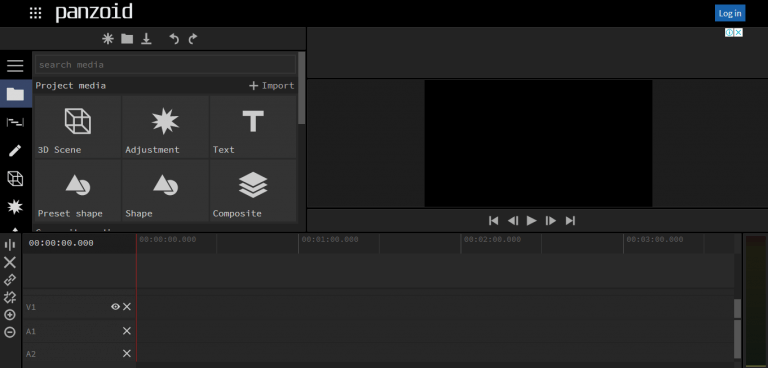768x368 pixels.
Task: Zoom out the timeline with minus icon
Action: [10, 332]
